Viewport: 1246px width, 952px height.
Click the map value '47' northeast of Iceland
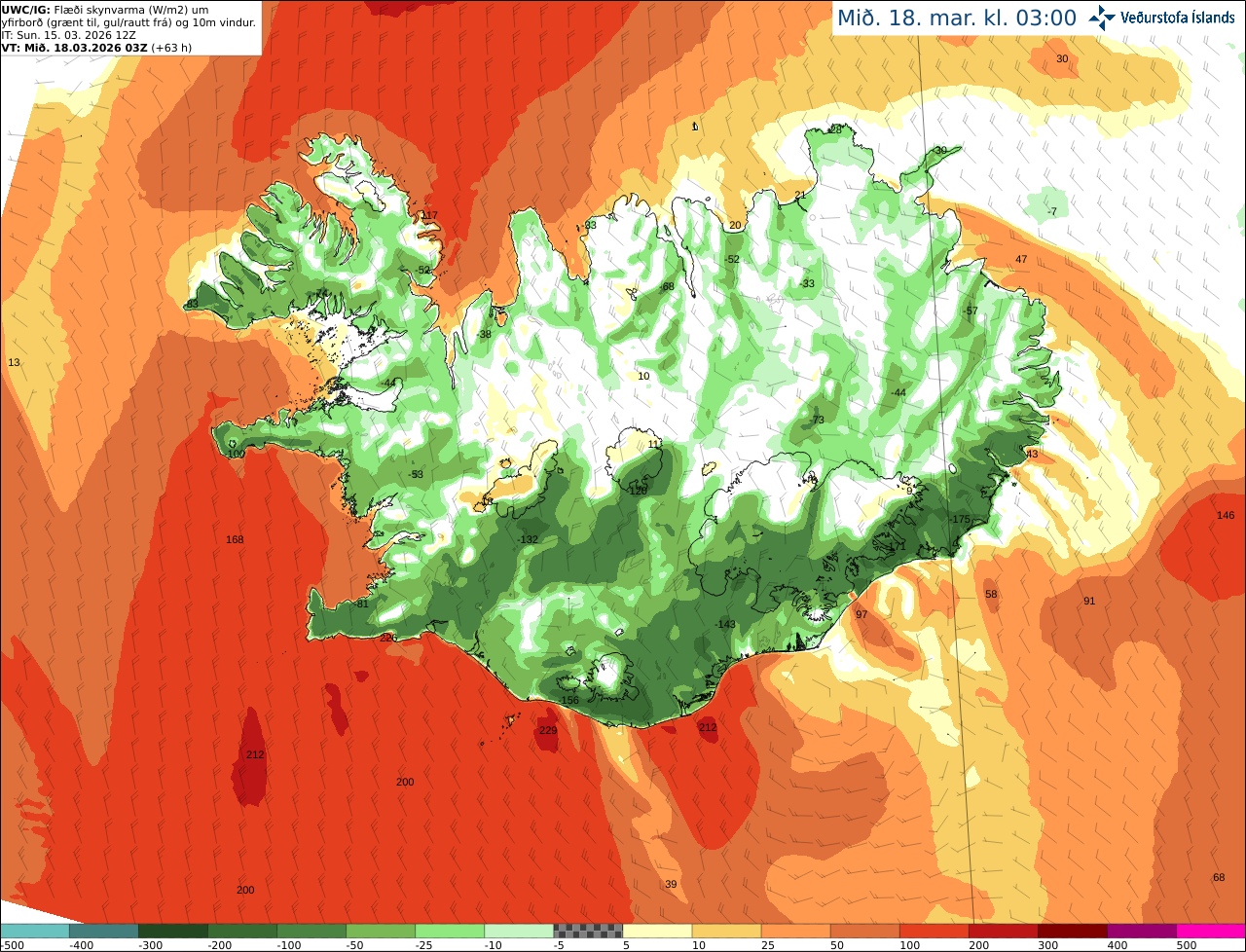coord(1021,259)
